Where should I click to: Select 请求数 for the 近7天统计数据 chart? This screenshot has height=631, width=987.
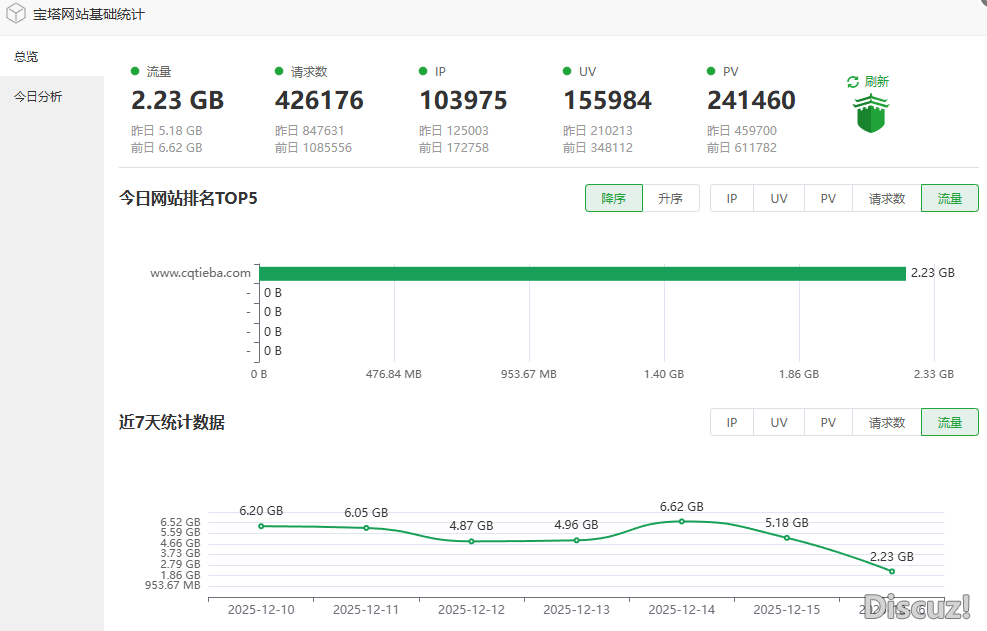(887, 422)
